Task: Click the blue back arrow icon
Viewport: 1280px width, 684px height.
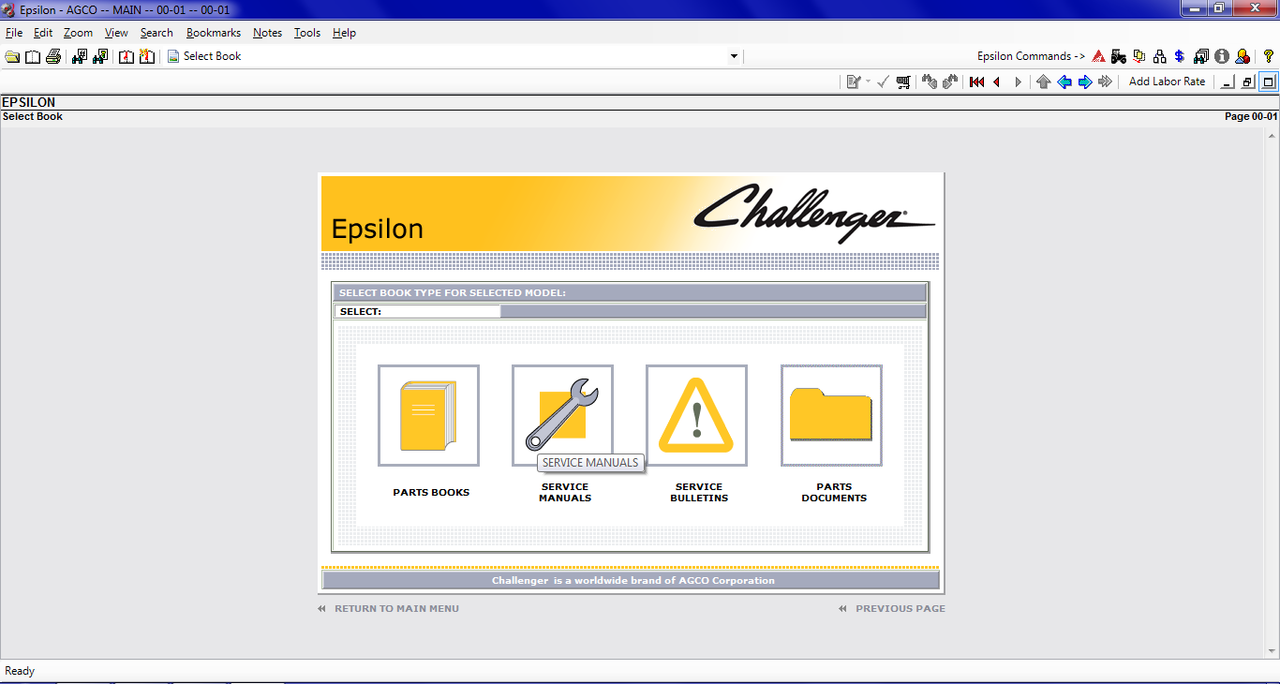Action: [1064, 82]
